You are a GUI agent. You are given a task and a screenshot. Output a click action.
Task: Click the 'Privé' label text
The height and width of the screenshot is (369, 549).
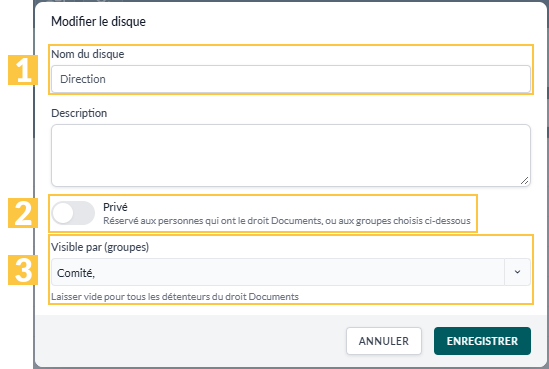pyautogui.click(x=115, y=207)
